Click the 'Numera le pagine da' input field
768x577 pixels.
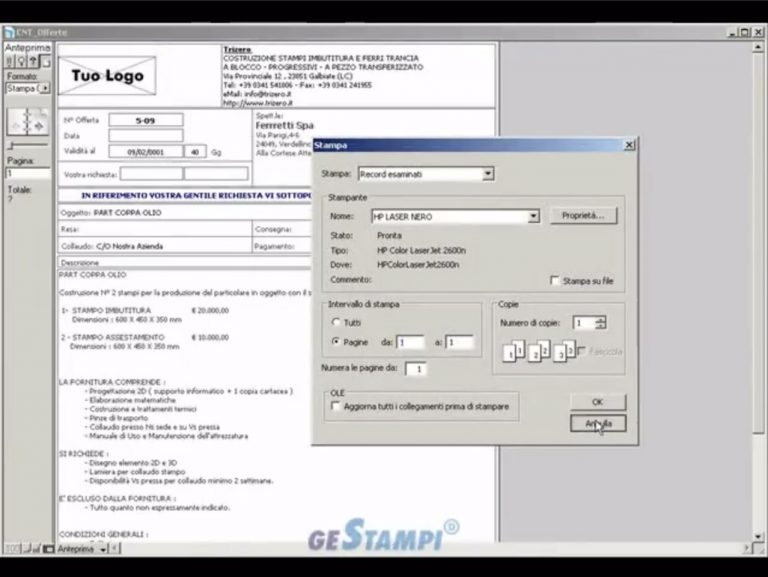[415, 369]
